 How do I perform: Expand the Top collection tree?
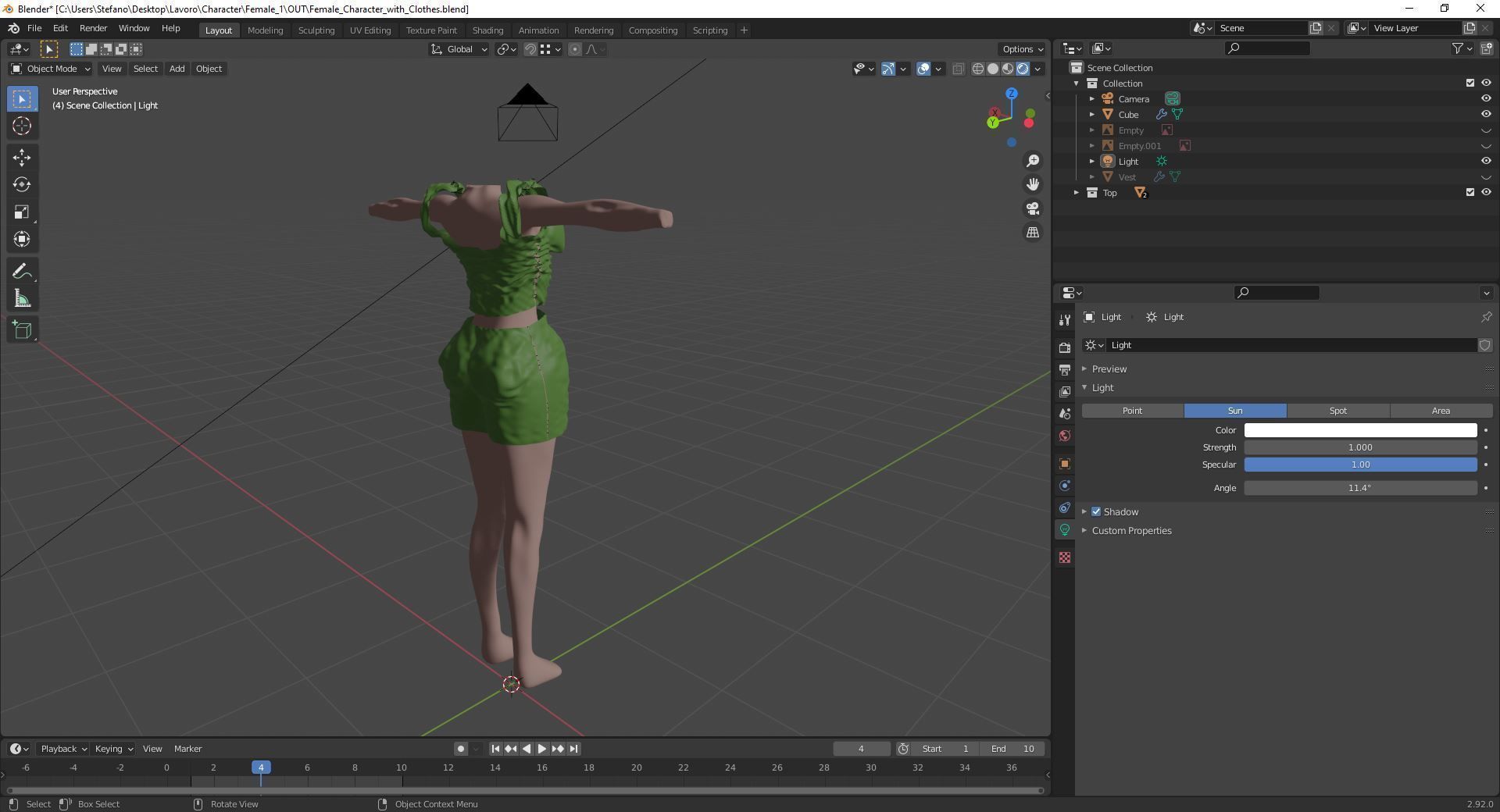1077,193
